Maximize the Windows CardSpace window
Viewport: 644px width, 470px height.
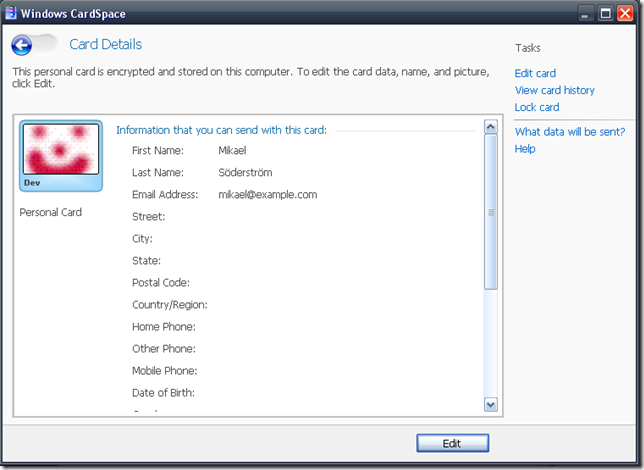click(605, 13)
